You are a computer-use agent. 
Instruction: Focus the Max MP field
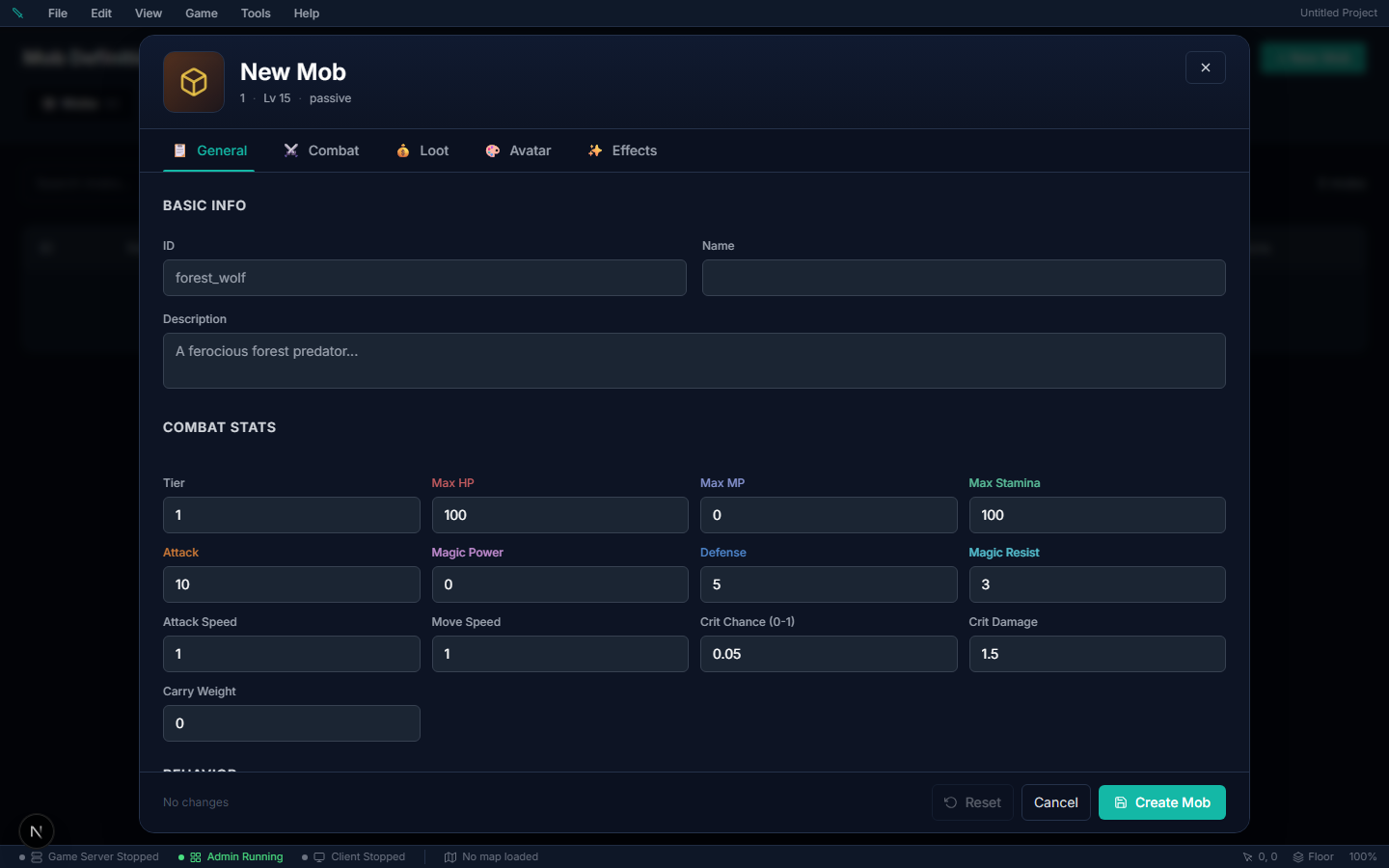pyautogui.click(x=829, y=515)
